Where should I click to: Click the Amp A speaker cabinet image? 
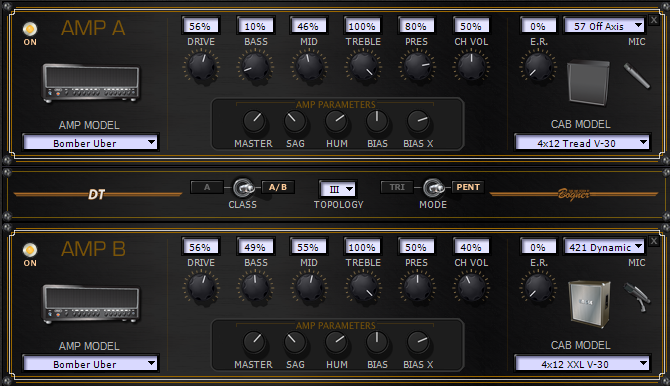coord(588,83)
